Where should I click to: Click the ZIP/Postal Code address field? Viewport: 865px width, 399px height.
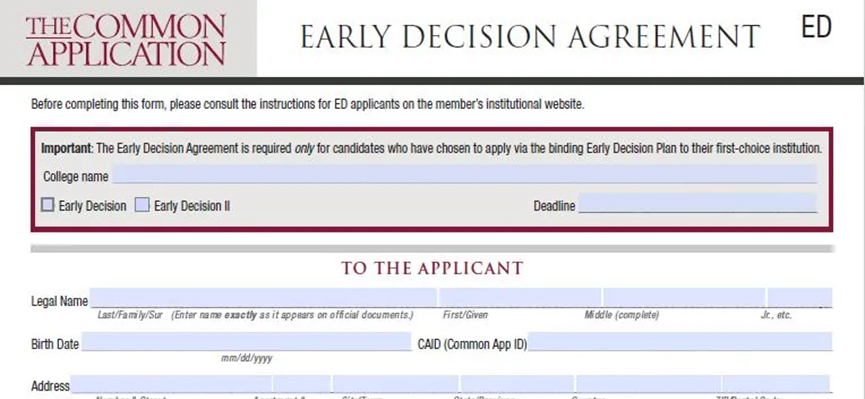[x=776, y=384]
